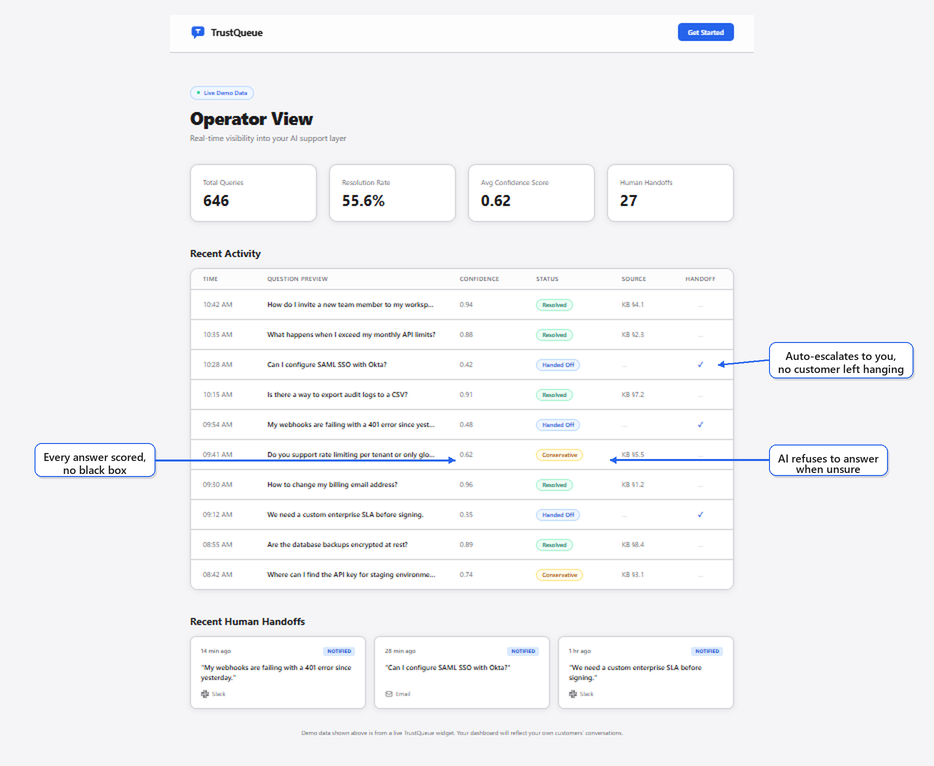
Task: Click Handed Off badge in the 09:54 AM row
Action: click(558, 425)
